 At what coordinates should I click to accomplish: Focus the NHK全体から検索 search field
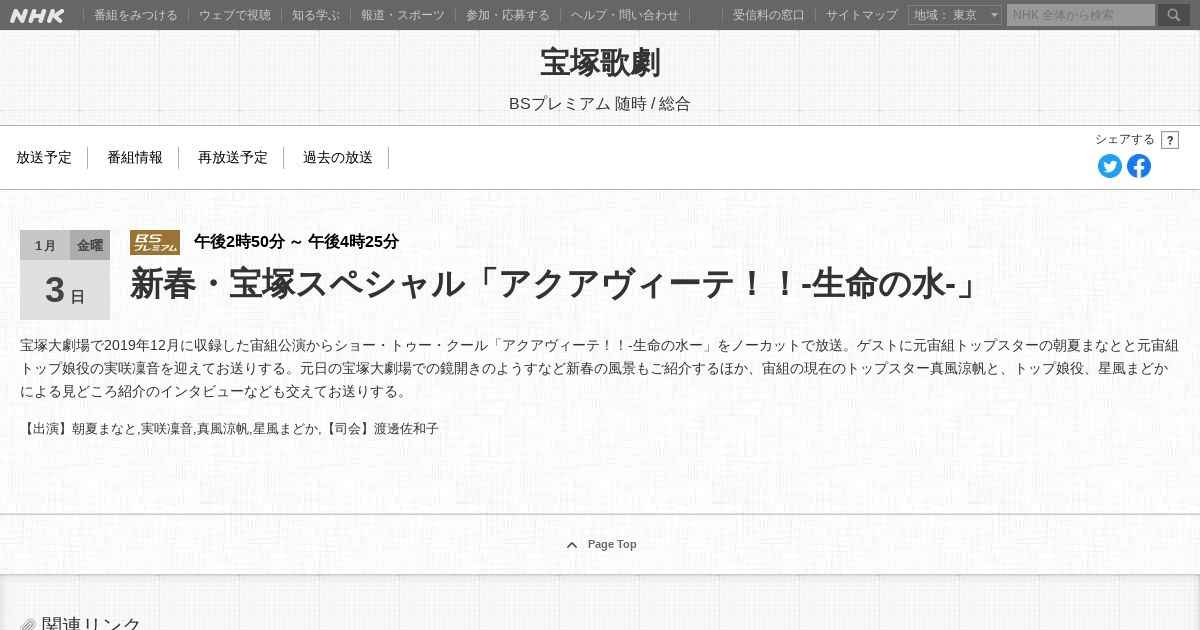[x=1081, y=15]
